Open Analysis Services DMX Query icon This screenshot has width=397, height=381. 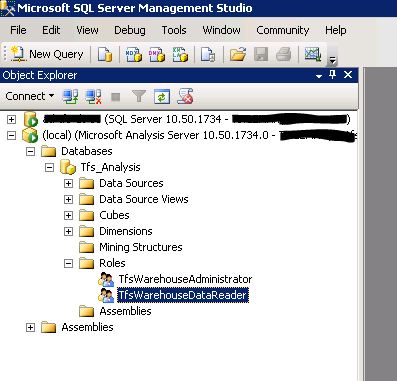point(157,54)
